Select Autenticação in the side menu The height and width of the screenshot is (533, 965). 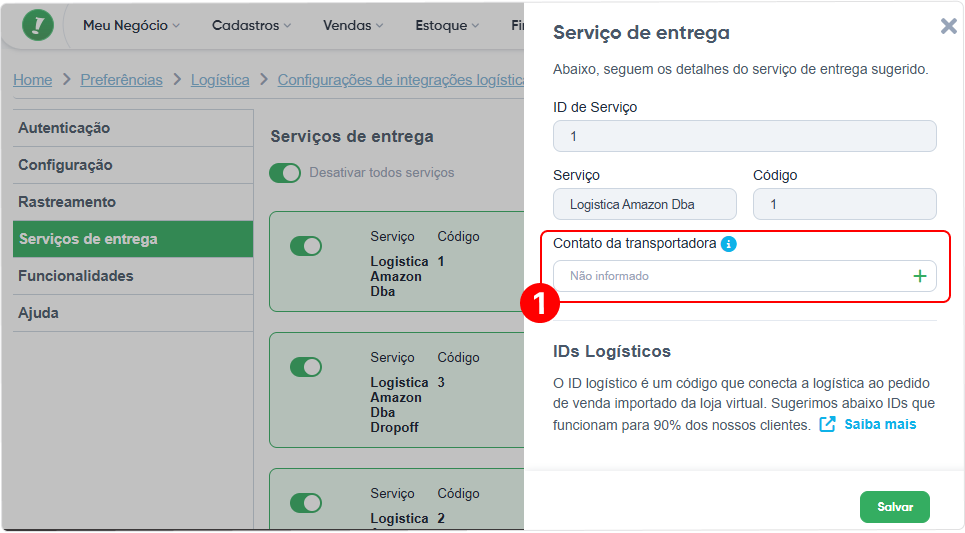pos(133,128)
